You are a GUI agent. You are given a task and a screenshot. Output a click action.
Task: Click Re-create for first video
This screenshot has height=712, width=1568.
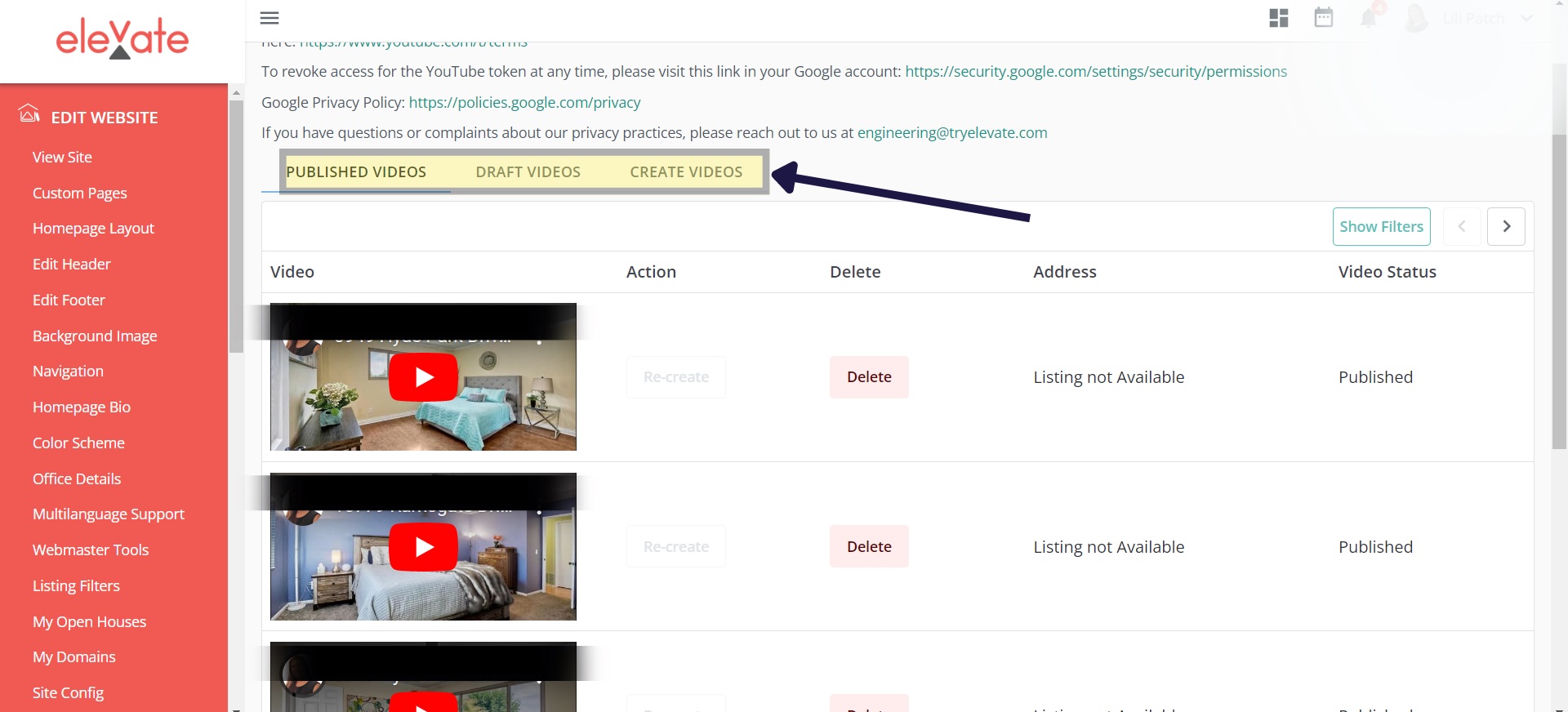(676, 377)
